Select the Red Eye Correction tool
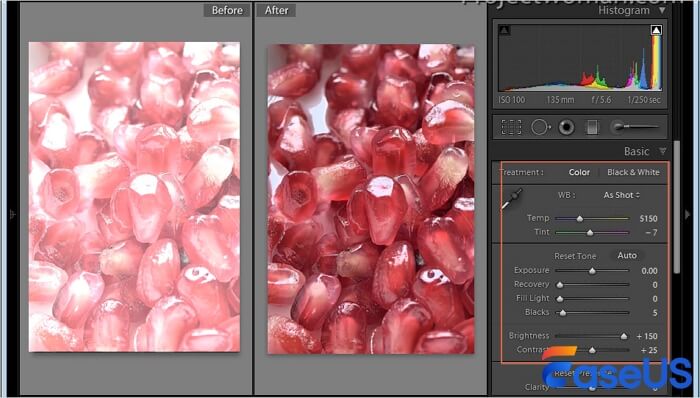700x398 pixels. (566, 127)
